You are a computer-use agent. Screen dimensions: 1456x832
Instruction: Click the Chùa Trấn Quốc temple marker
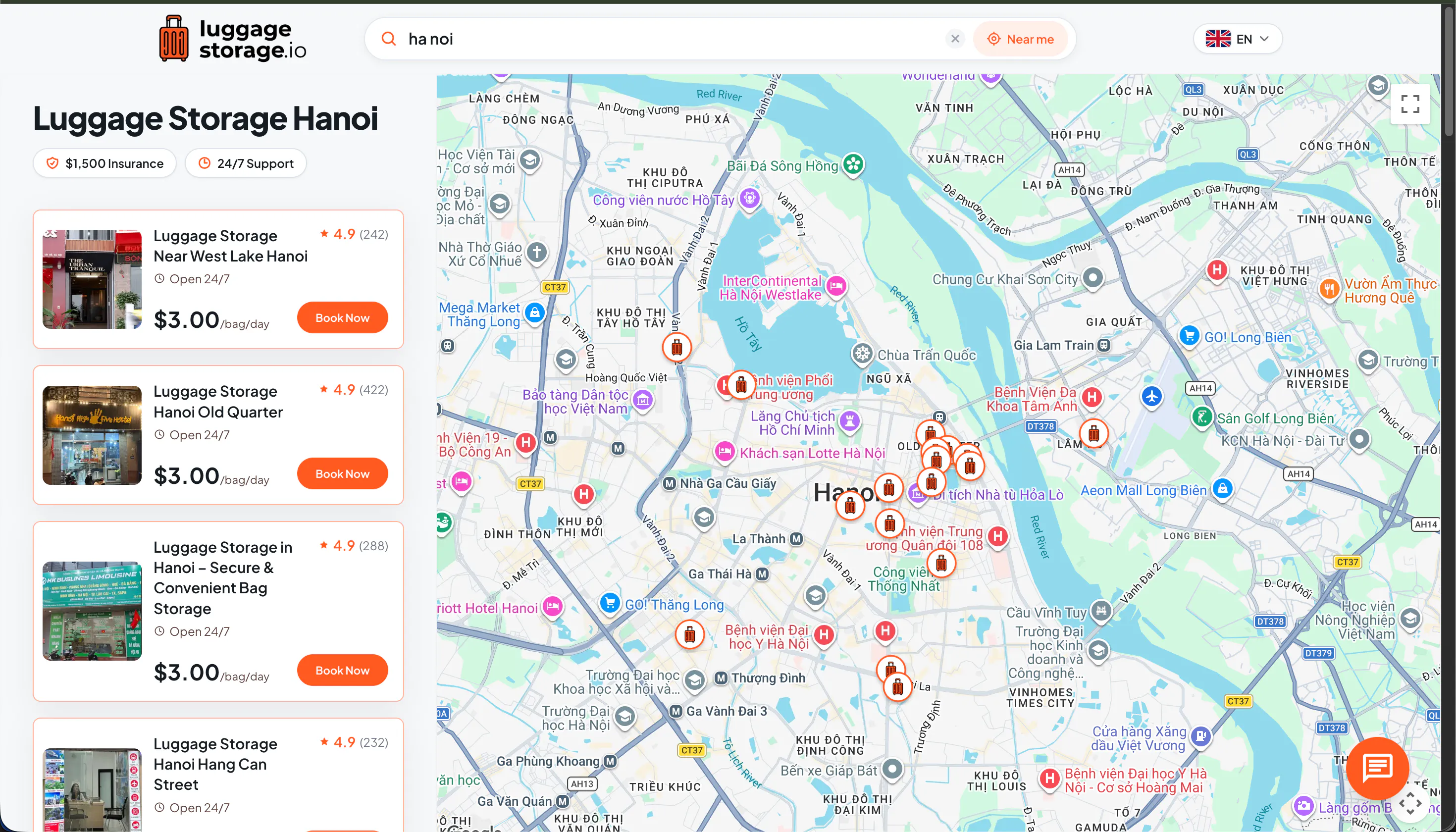pos(862,354)
